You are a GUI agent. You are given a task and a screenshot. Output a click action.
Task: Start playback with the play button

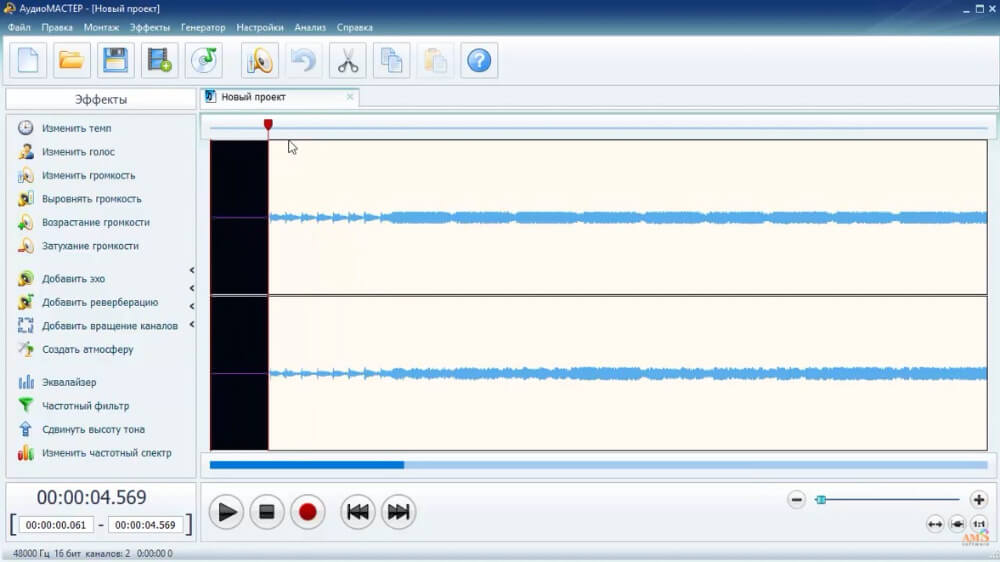click(226, 512)
